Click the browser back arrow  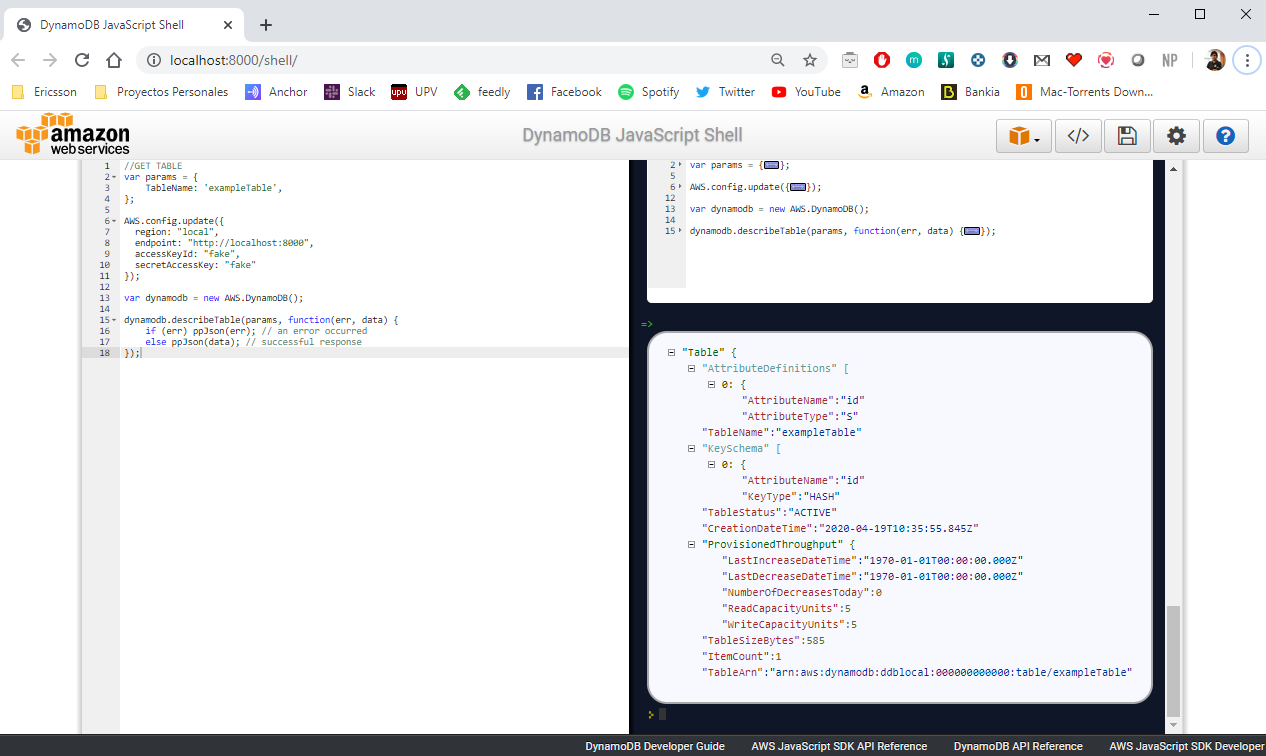(x=18, y=60)
